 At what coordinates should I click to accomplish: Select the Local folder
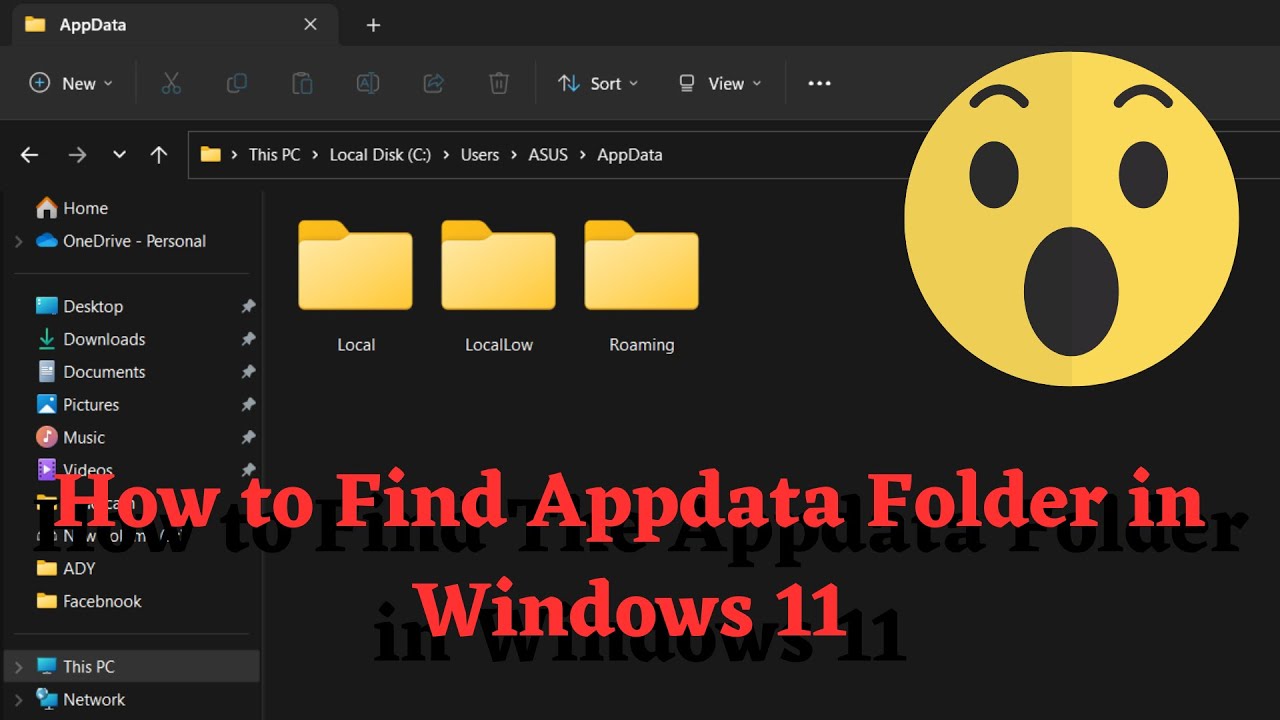[355, 286]
